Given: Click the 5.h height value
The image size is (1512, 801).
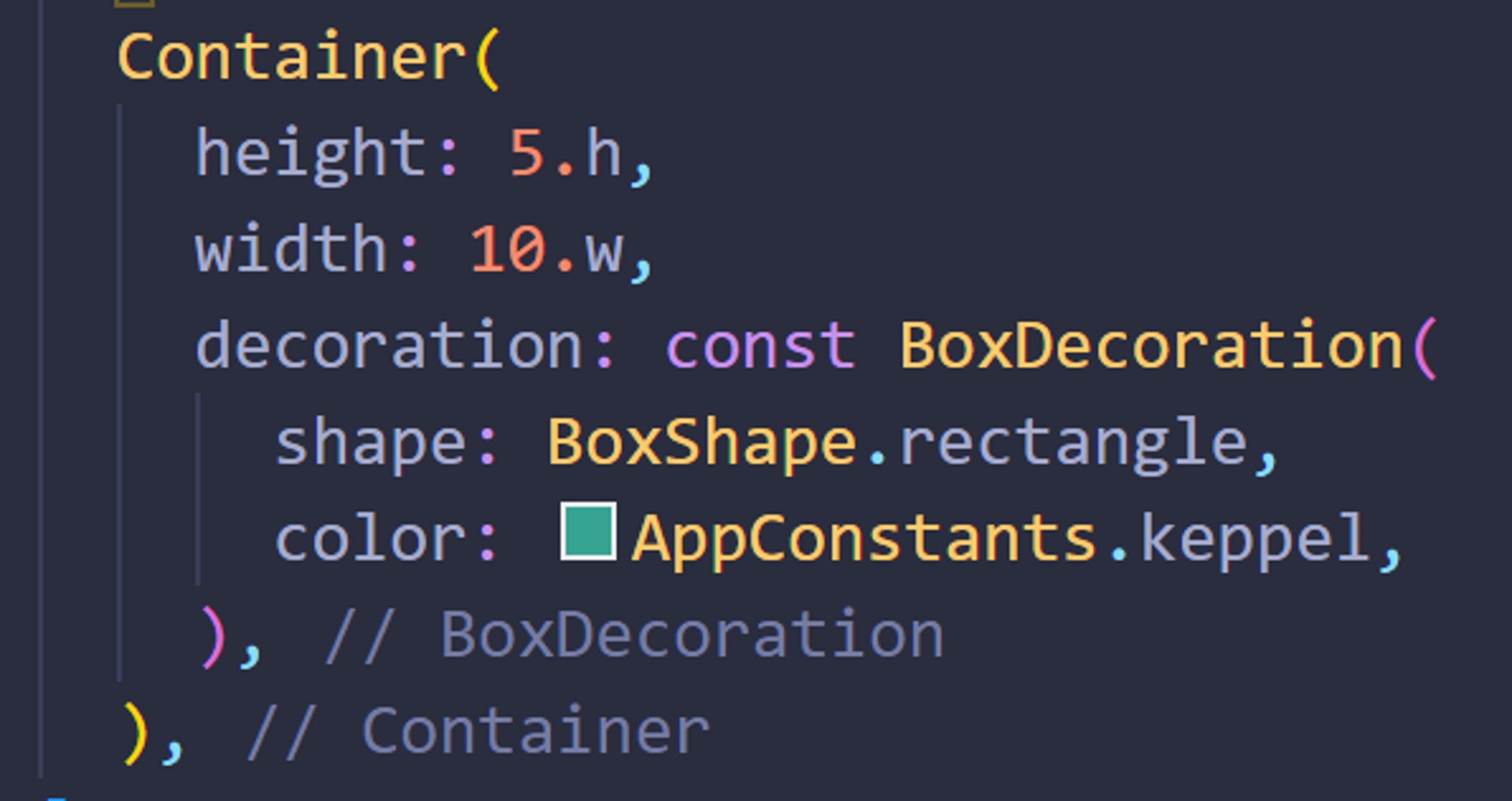Looking at the screenshot, I should click(565, 153).
